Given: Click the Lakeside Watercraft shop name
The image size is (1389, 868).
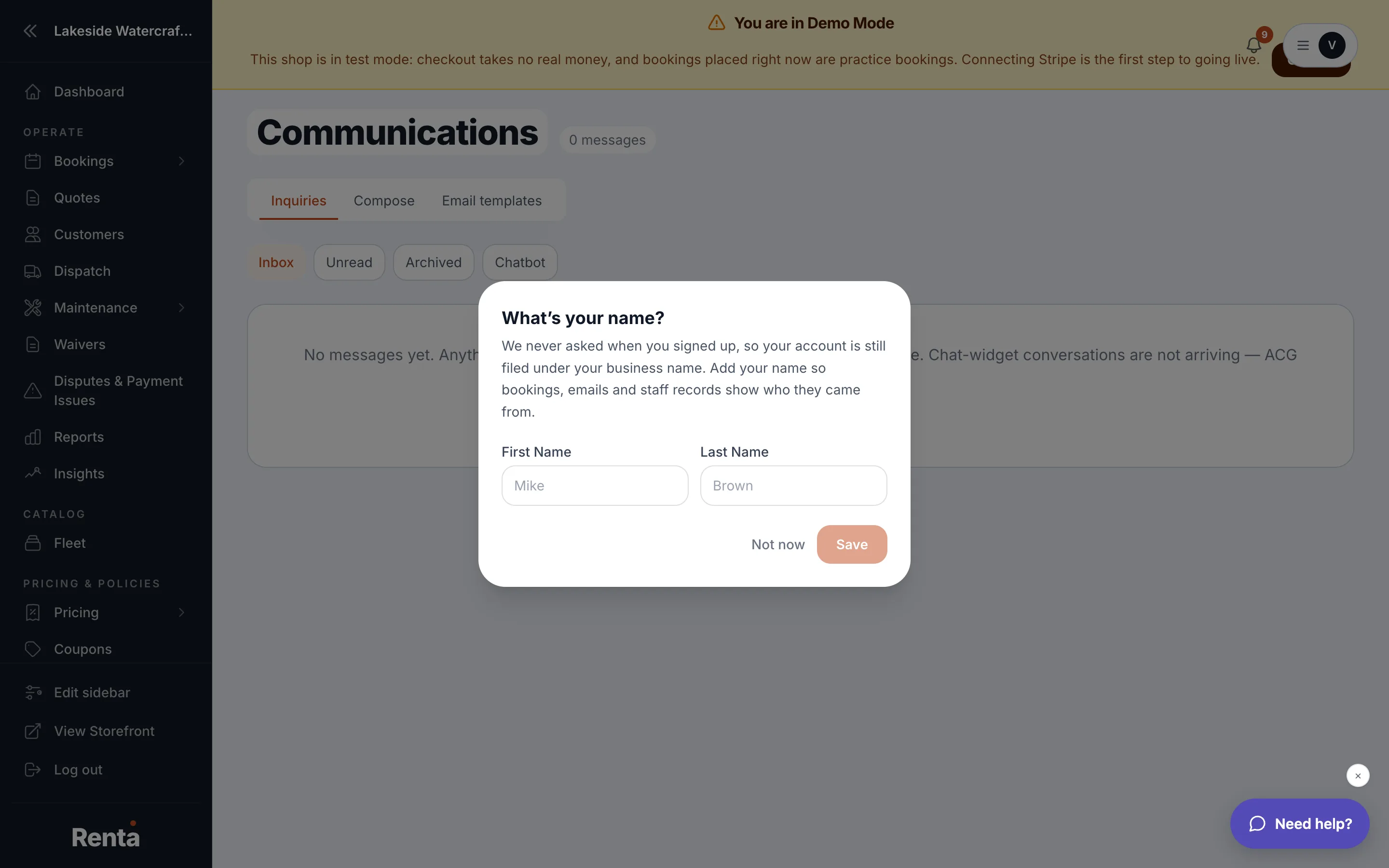Looking at the screenshot, I should coord(123,31).
